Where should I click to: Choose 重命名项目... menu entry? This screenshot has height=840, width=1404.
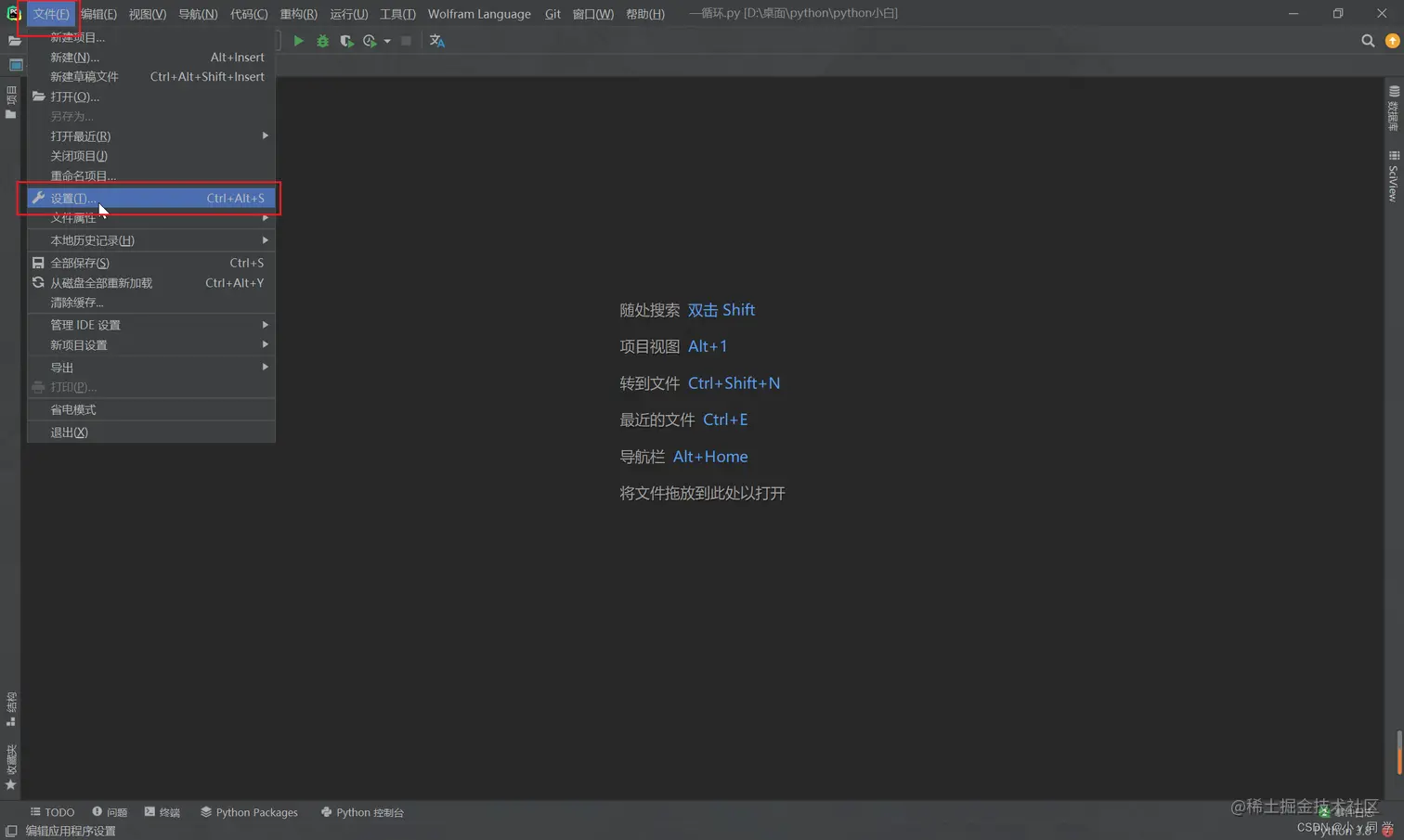tap(151, 175)
